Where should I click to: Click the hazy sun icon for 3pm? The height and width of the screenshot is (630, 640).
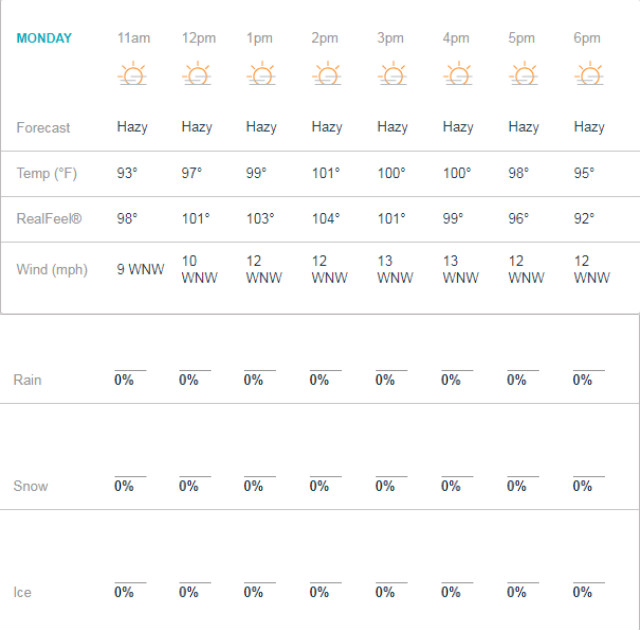392,73
